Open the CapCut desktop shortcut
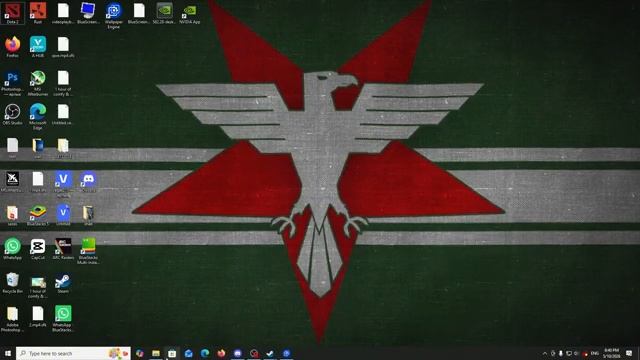This screenshot has width=640, height=360. [38, 249]
